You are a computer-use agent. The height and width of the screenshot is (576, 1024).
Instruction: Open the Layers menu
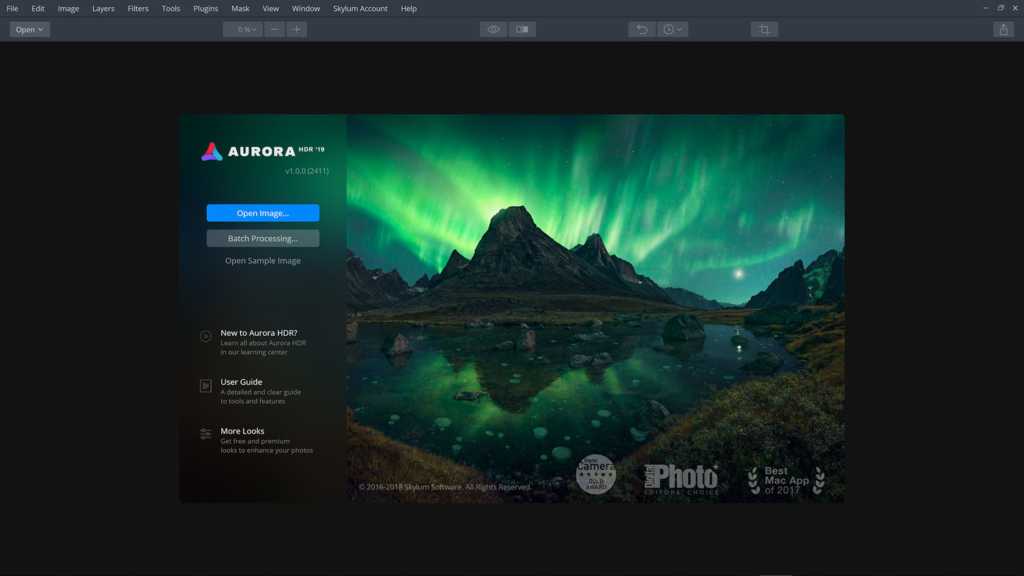pos(103,8)
